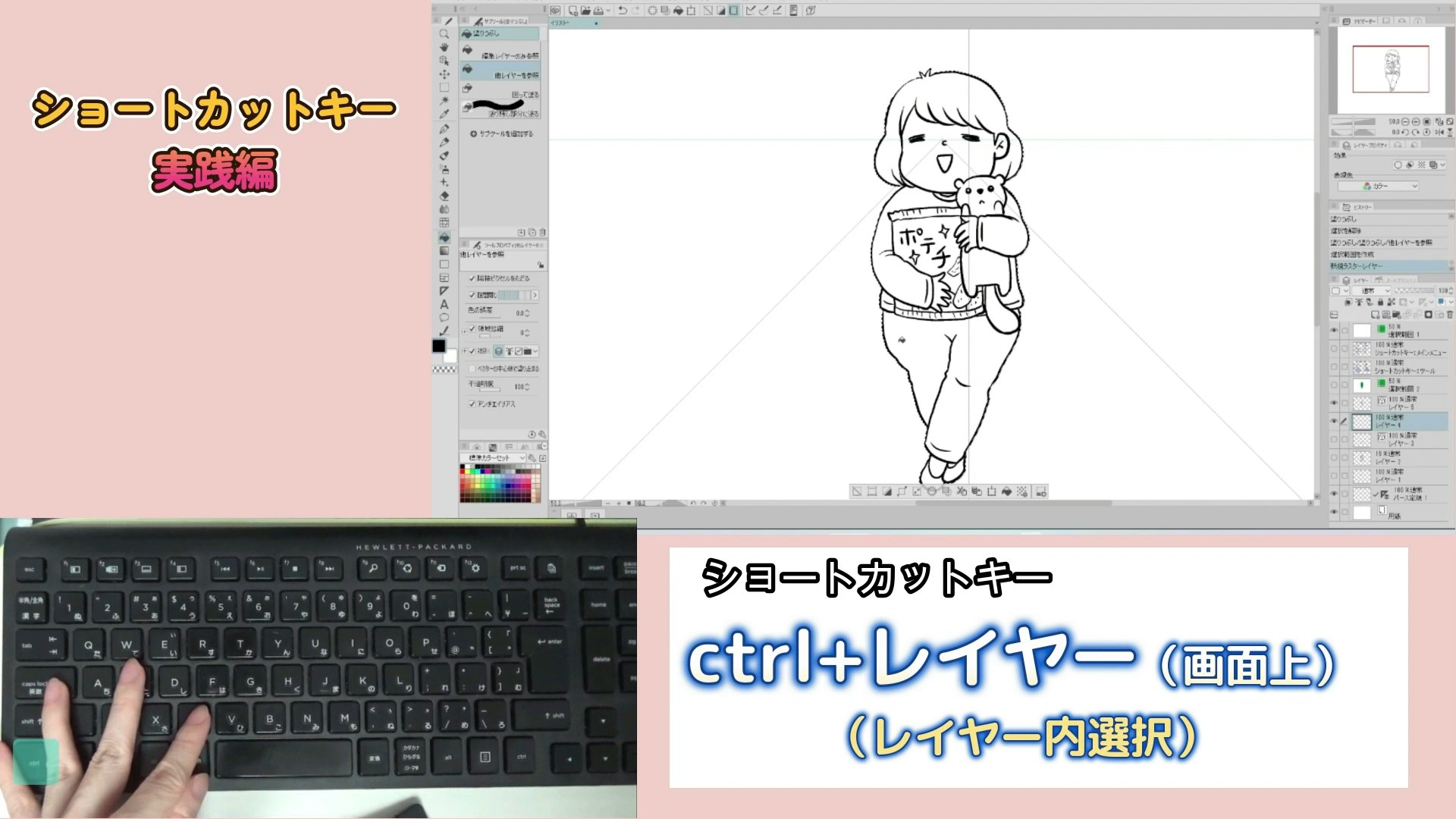Toggle visibility eye of 選択範囲 1 layer
Screen dimensions: 1456x819
(1334, 331)
